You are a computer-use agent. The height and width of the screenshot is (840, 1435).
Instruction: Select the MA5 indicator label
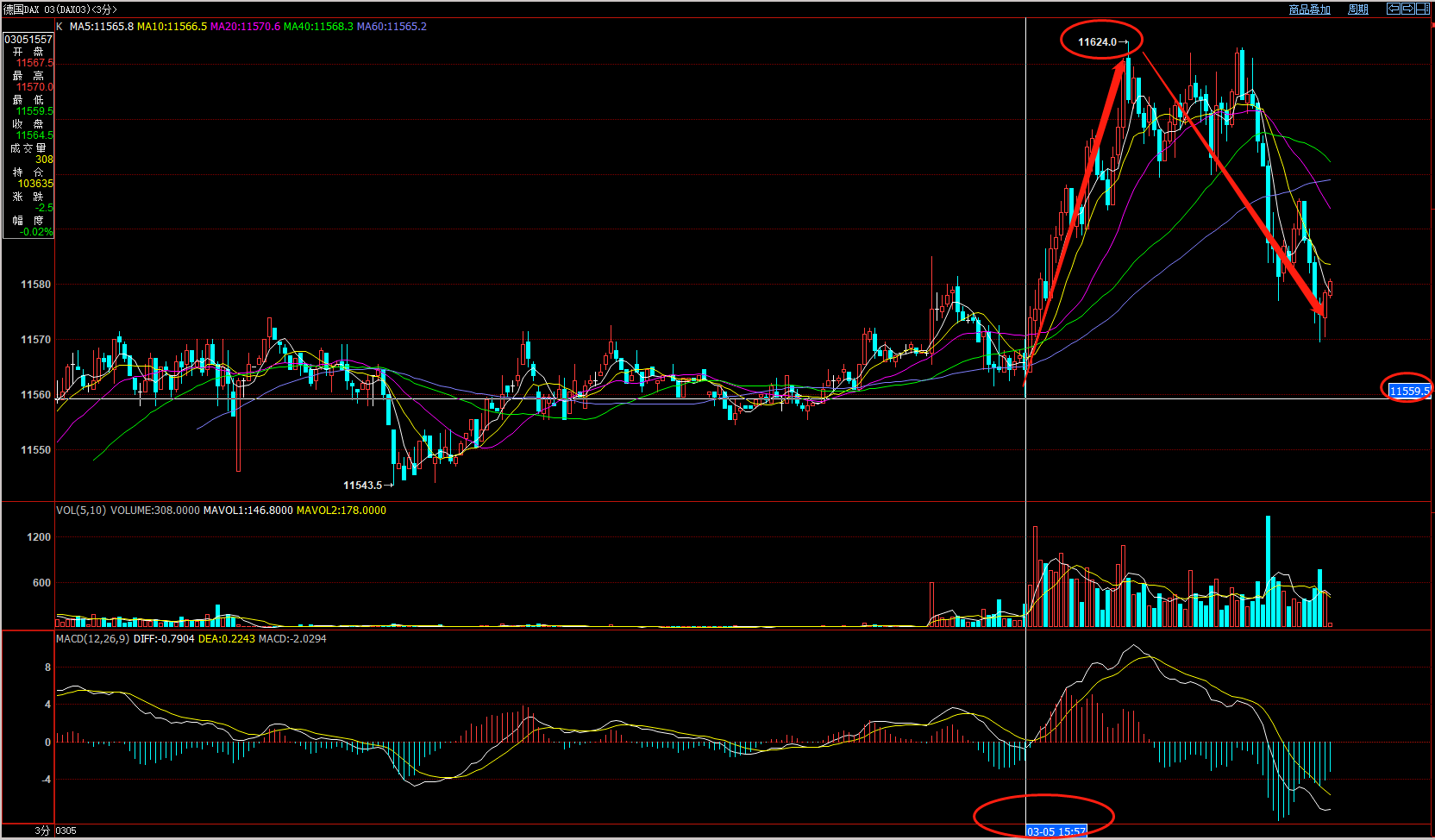tap(101, 27)
